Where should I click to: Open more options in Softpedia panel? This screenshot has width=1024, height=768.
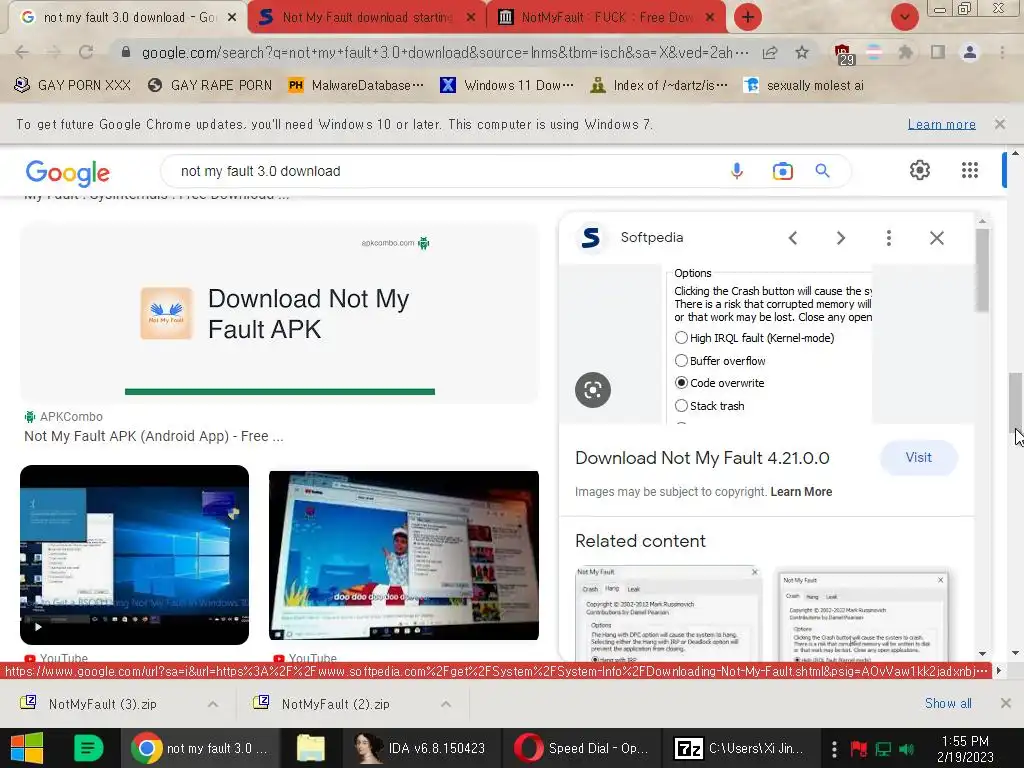click(888, 238)
